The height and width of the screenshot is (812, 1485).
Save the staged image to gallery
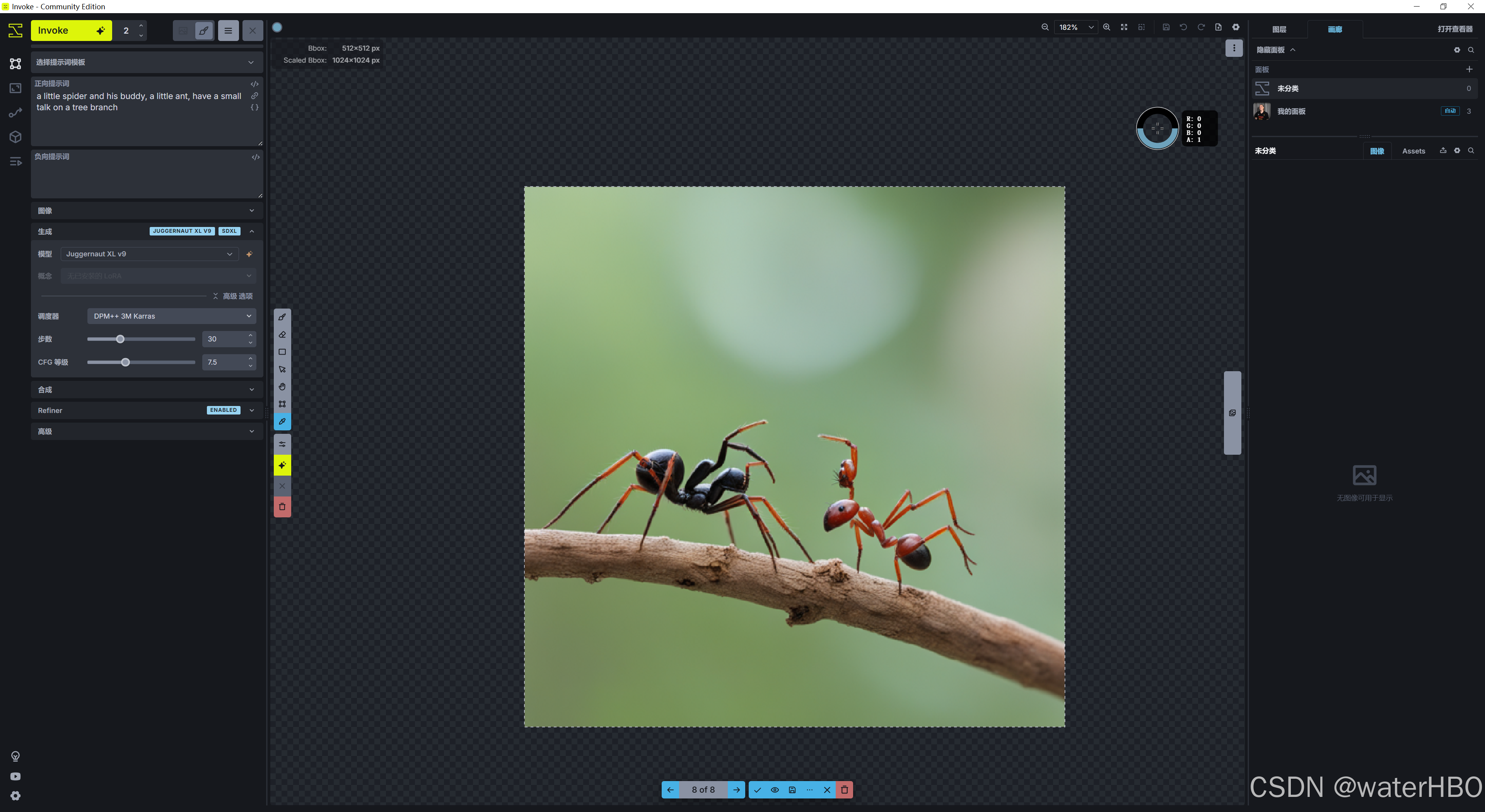792,790
